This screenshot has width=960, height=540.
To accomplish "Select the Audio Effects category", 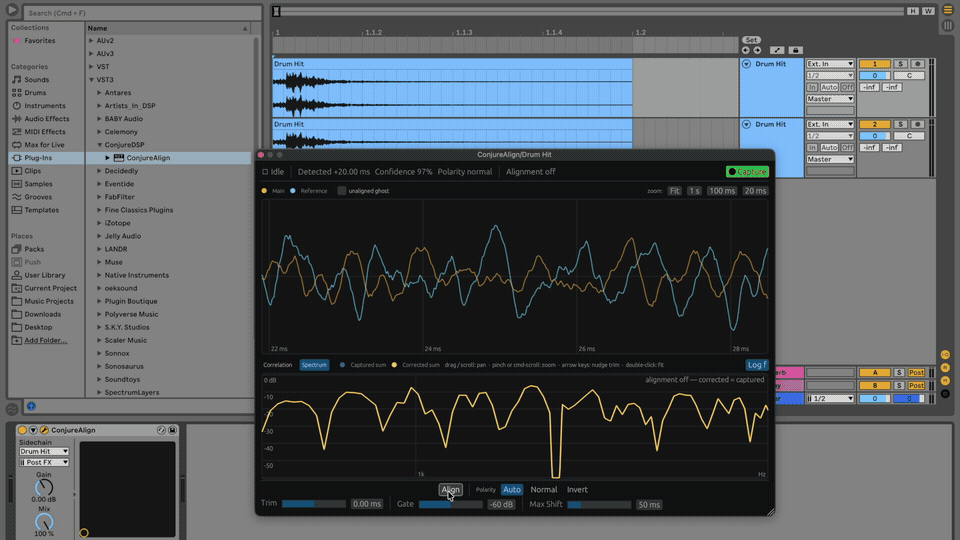I will pyautogui.click(x=47, y=119).
